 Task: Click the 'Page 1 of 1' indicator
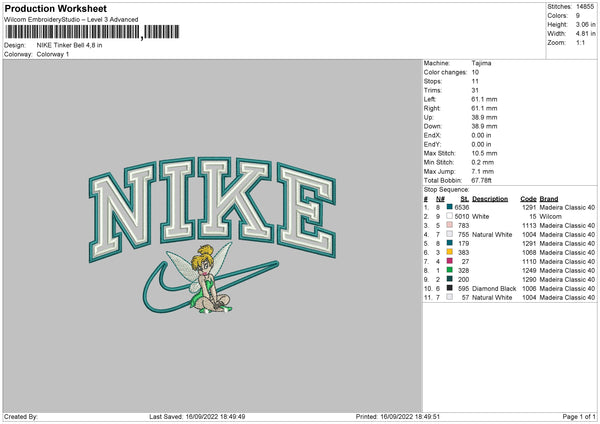click(579, 416)
